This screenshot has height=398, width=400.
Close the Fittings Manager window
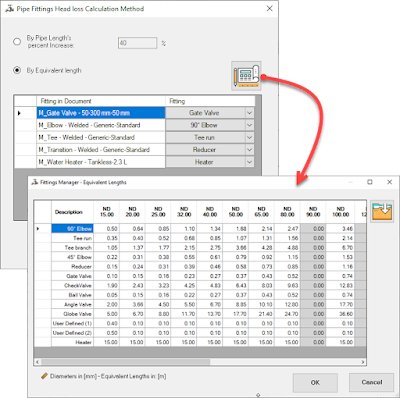tap(389, 182)
